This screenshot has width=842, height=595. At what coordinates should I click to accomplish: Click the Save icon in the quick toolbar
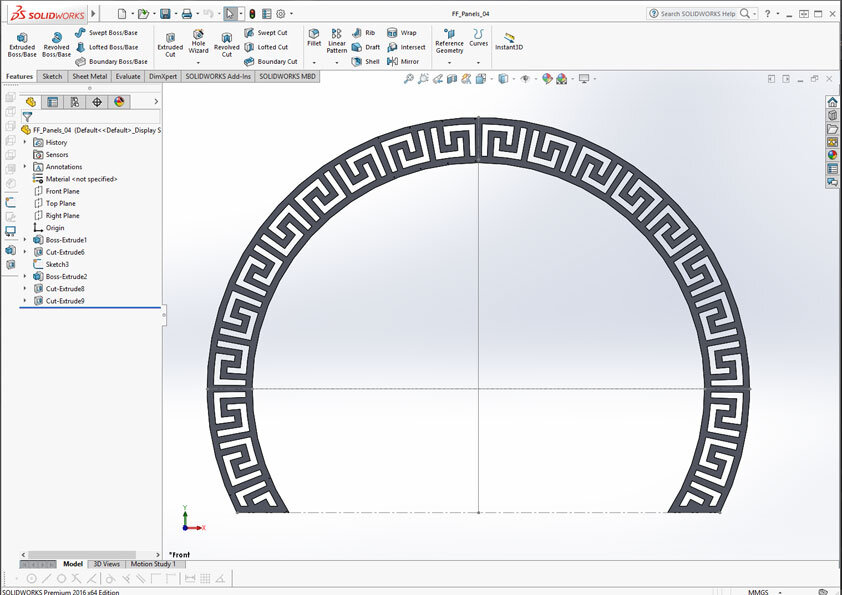pyautogui.click(x=165, y=13)
